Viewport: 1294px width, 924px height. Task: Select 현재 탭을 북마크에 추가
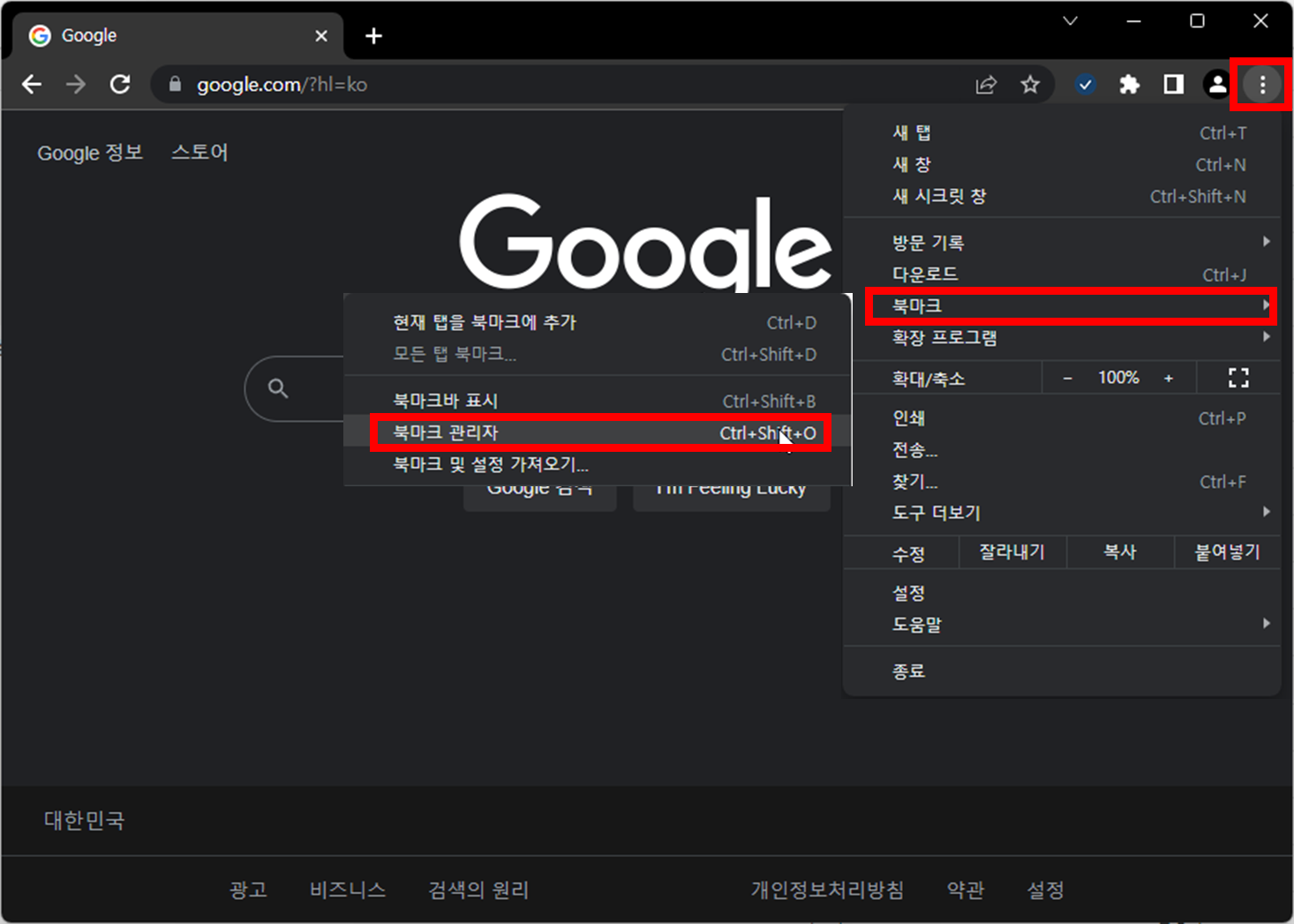(598, 323)
